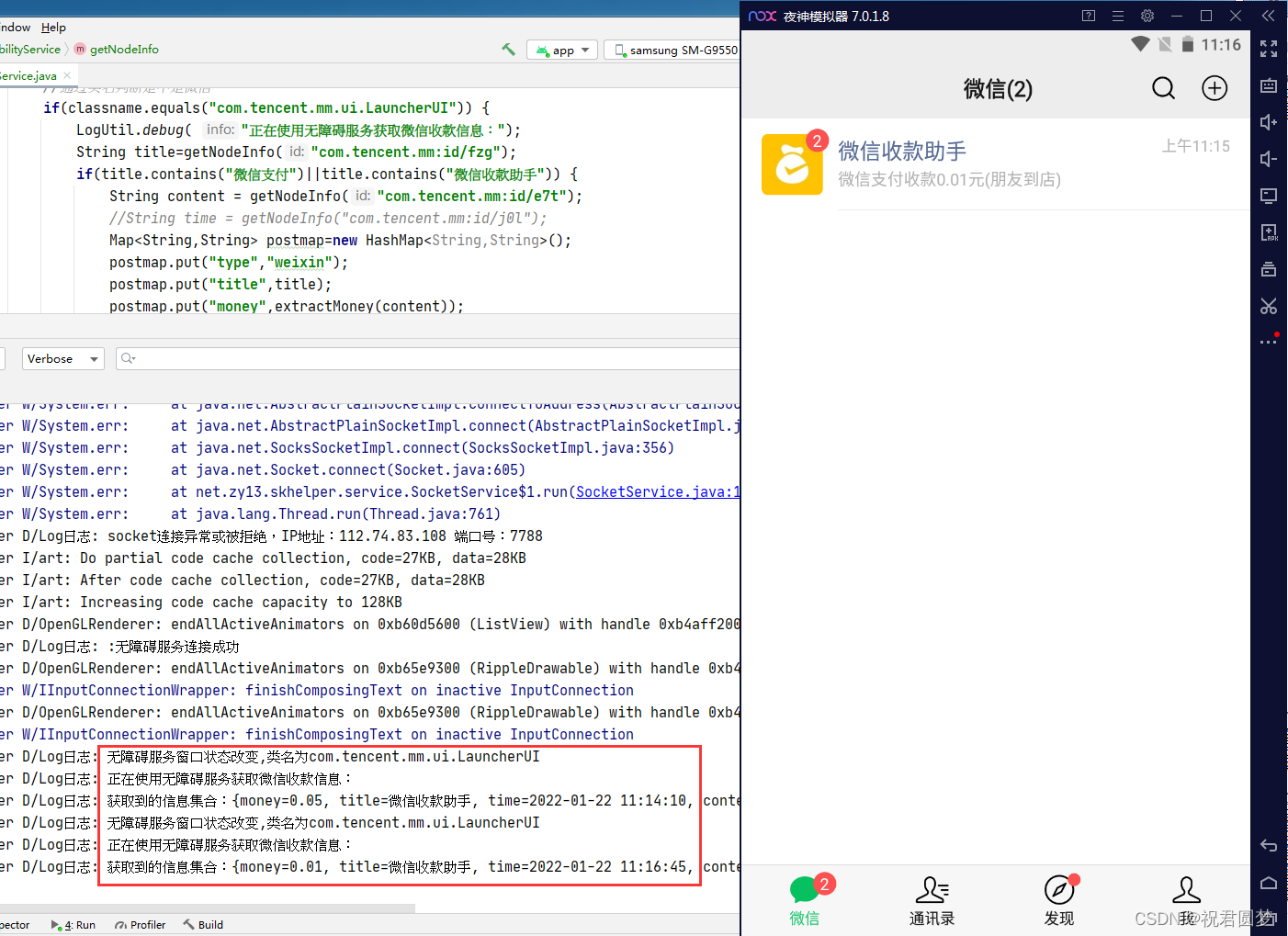Open samsung SM-G9550 device dropdown
Image resolution: width=1288 pixels, height=936 pixels.
[x=674, y=50]
